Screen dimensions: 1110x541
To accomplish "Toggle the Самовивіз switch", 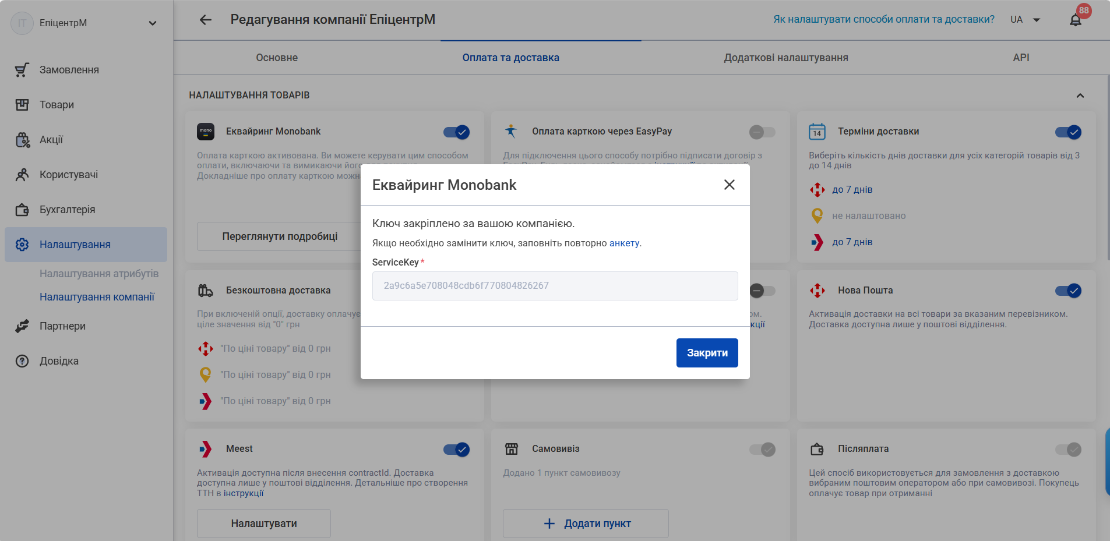I will (x=762, y=449).
